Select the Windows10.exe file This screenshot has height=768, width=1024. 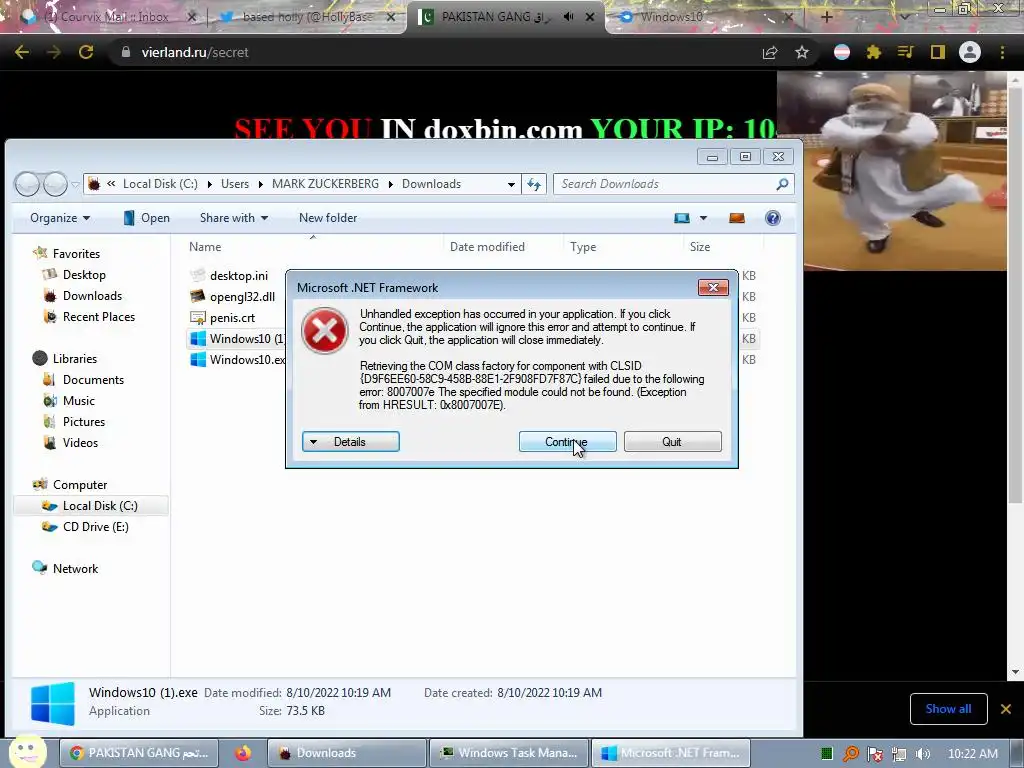(238, 359)
